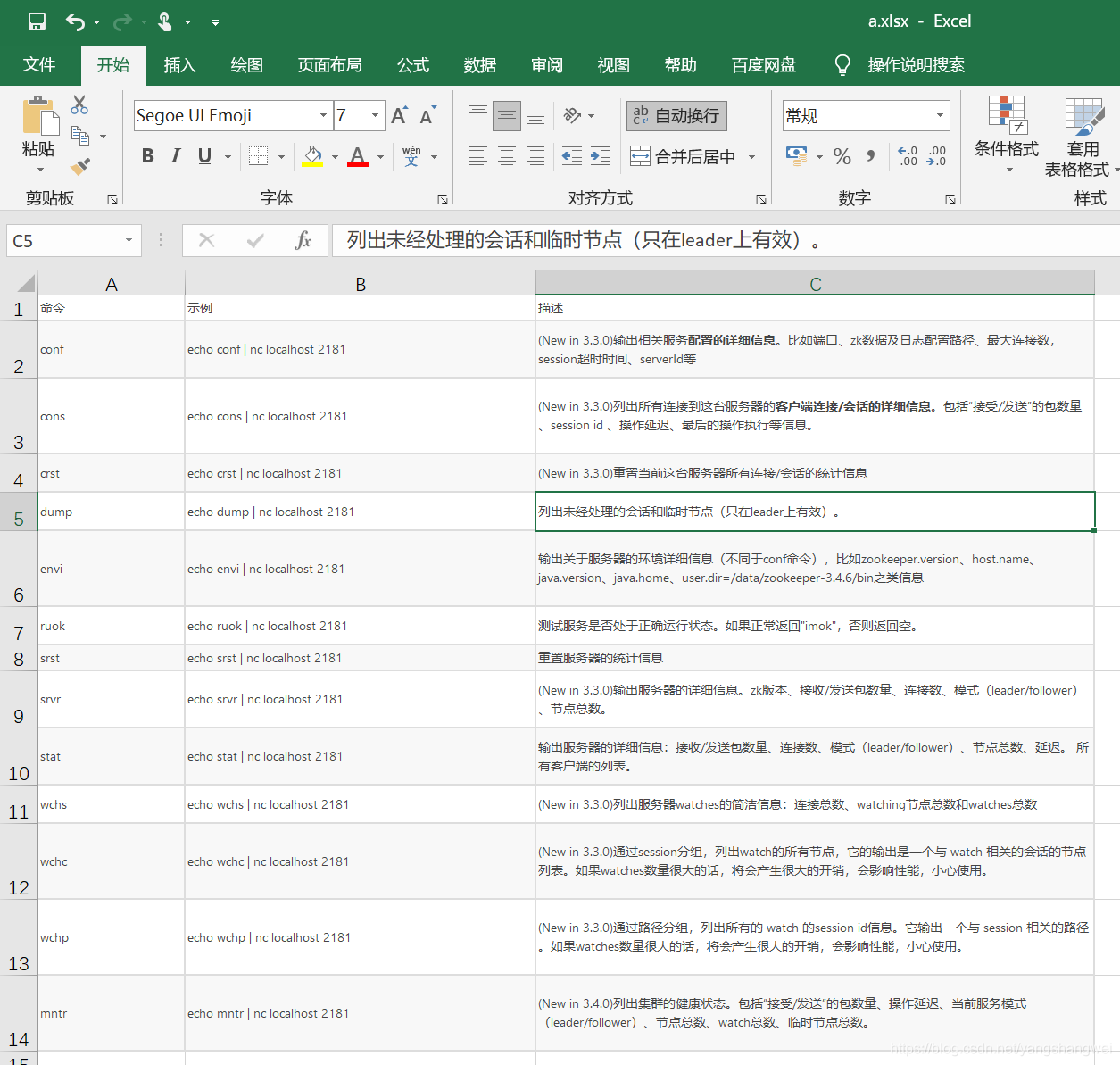Click cell containing echo wchs command
Screen dimensions: 1120x1065
tap(361, 804)
